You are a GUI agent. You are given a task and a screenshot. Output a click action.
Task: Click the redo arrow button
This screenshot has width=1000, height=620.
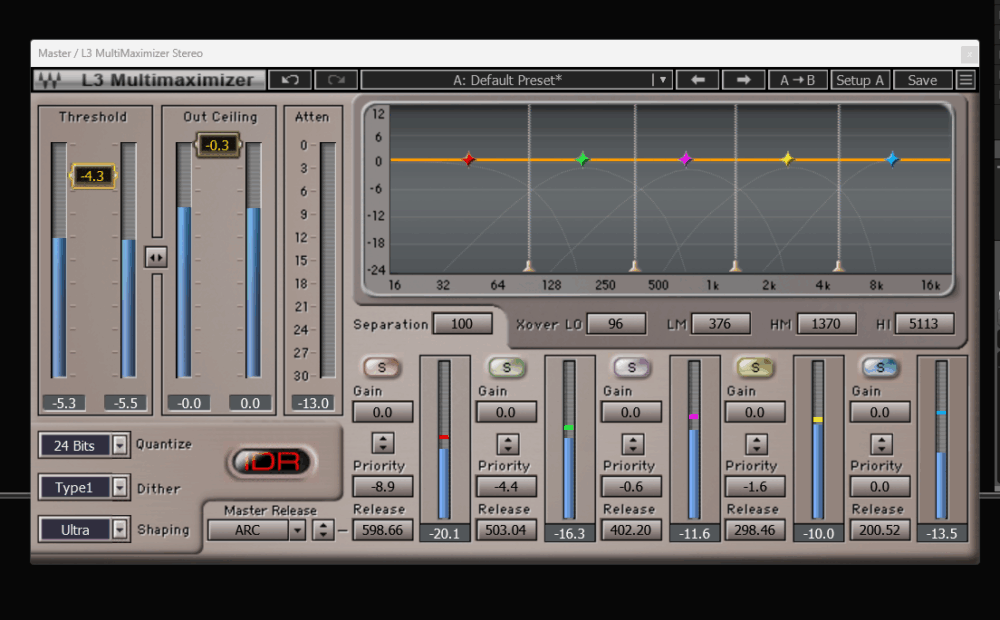336,80
